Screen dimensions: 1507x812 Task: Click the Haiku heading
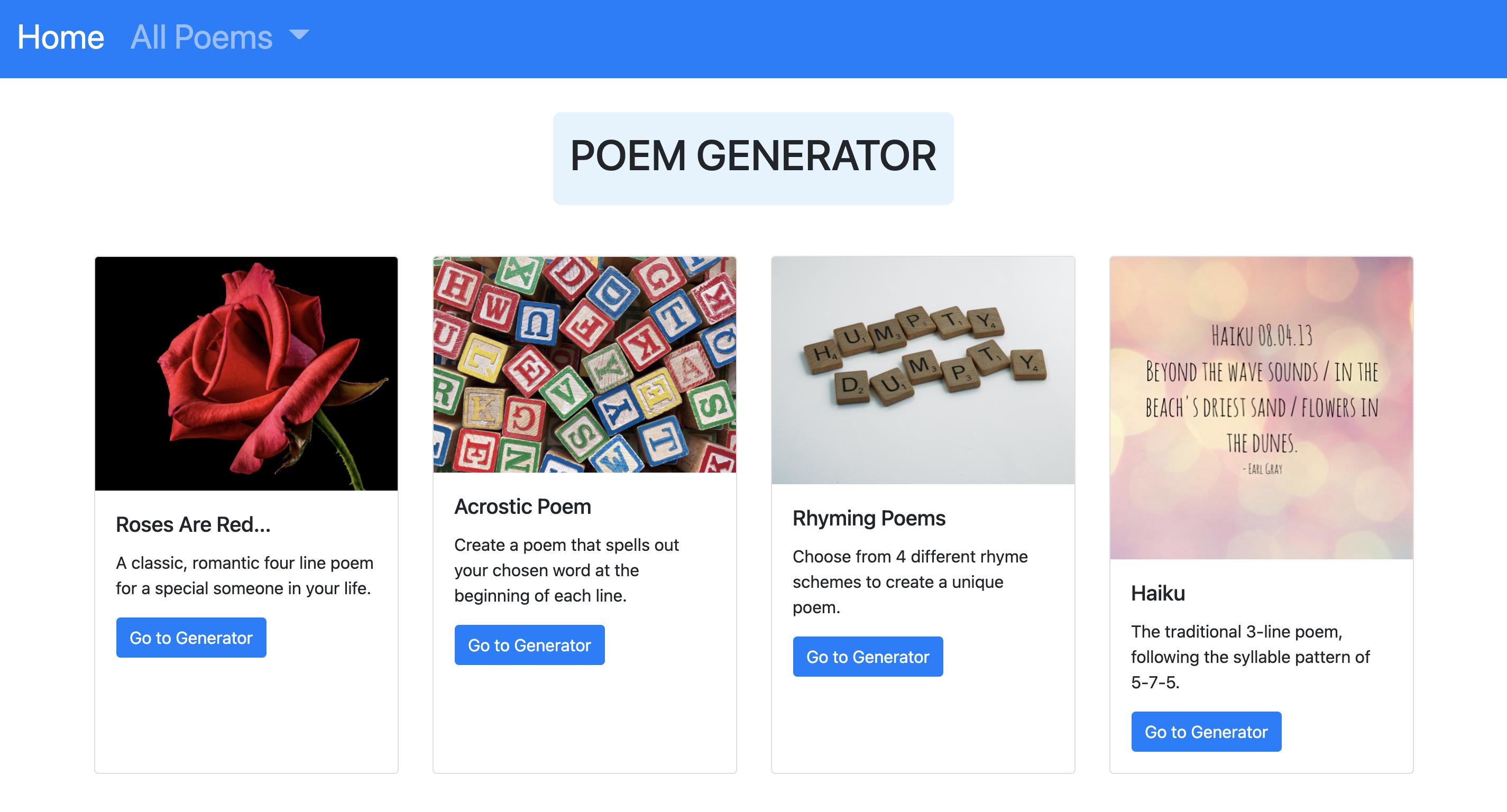(1156, 593)
